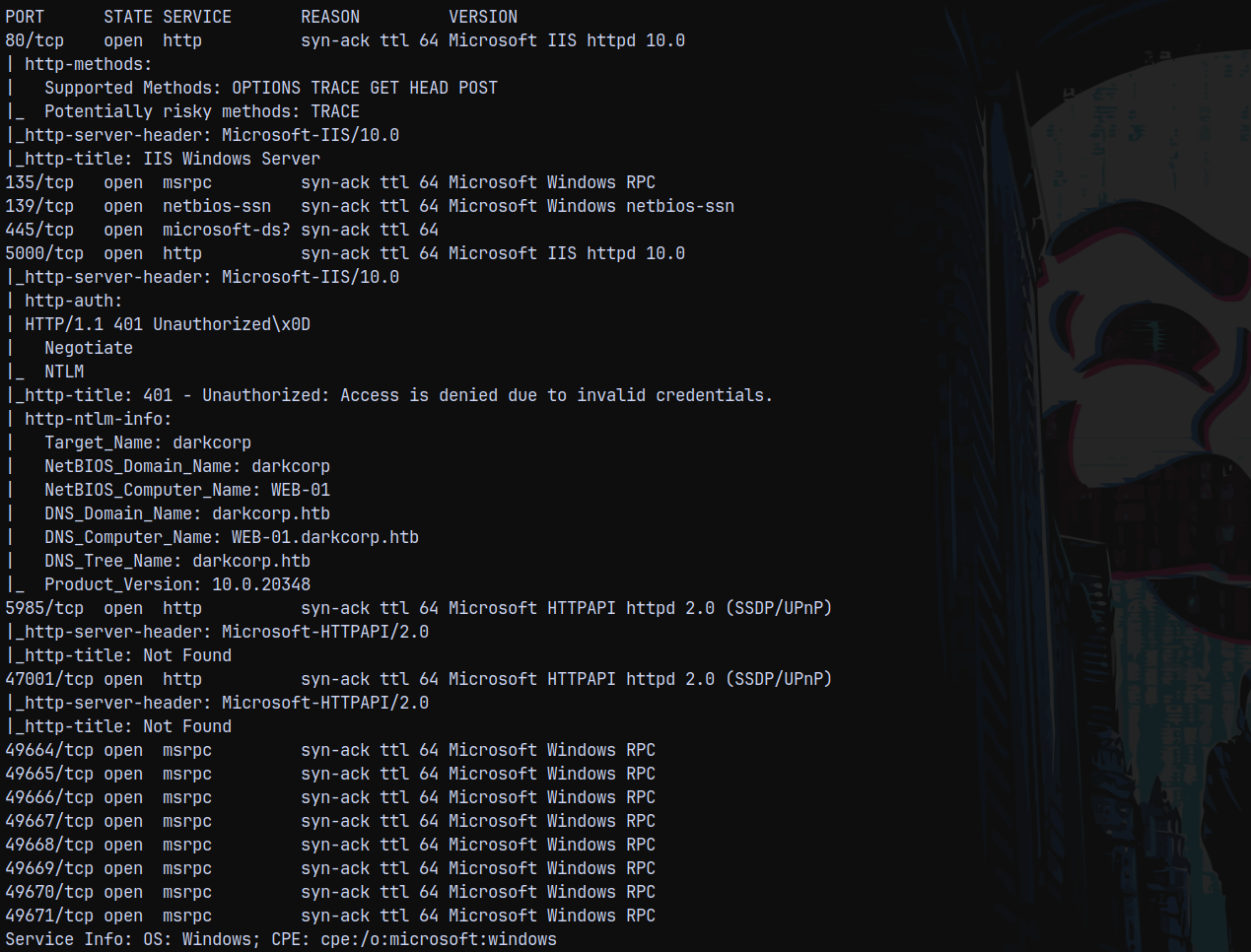Select the 5000/tcp http line
The width and height of the screenshot is (1251, 952).
tap(345, 253)
